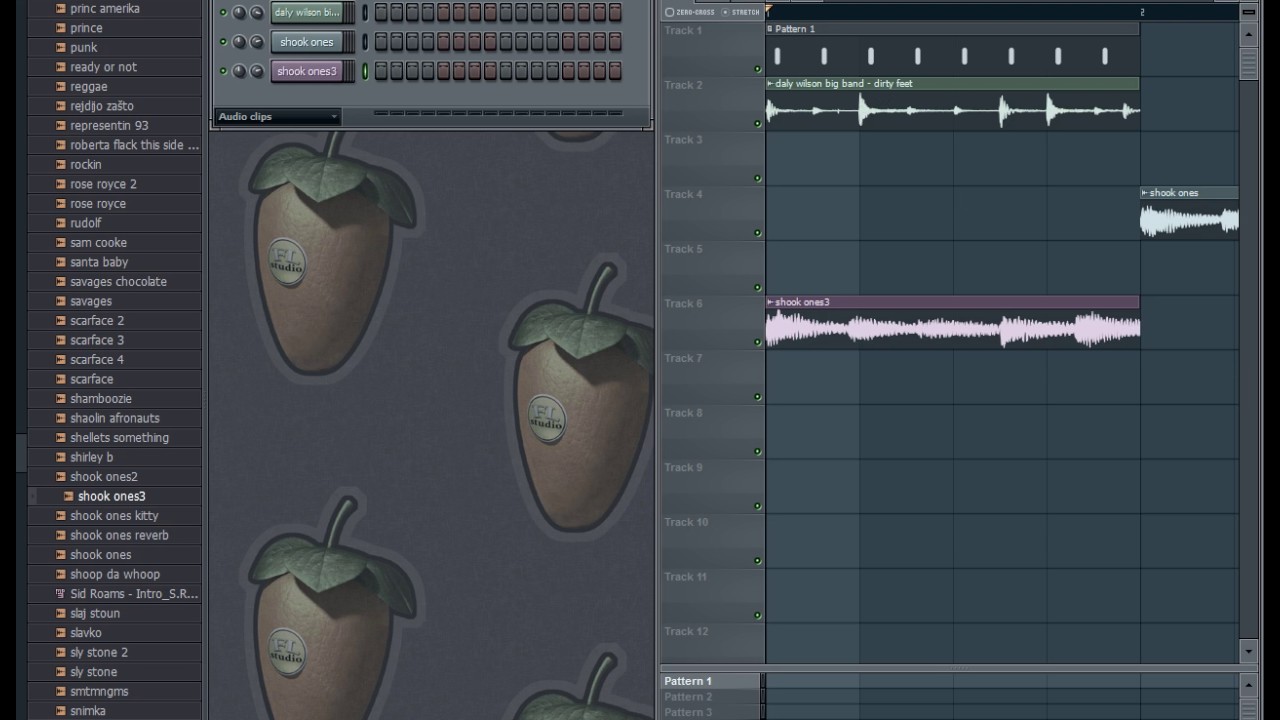Screen dimensions: 1280x720
Task: Click the icon beside 'shoop da whoop'
Action: tap(60, 574)
